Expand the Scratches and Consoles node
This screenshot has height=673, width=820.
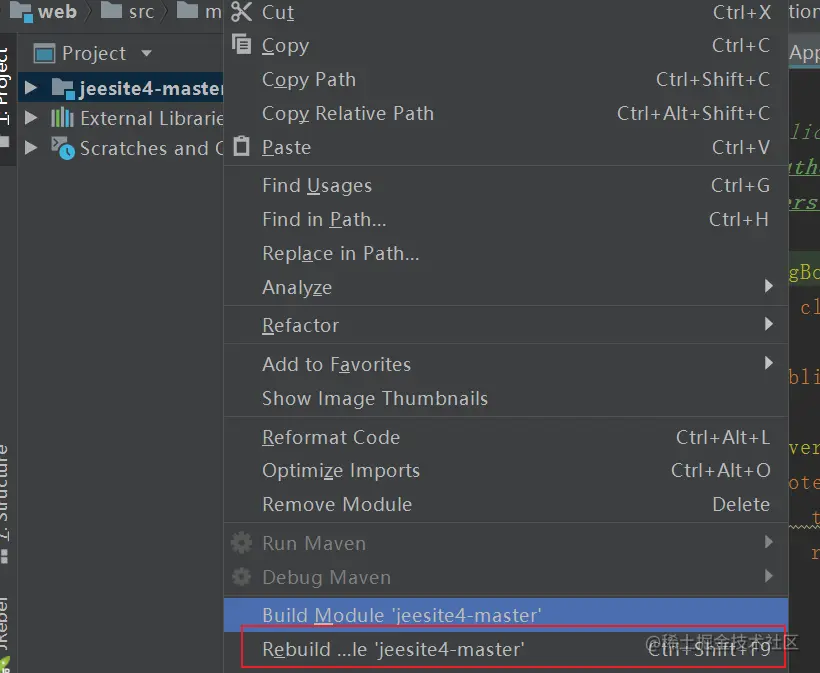point(31,148)
